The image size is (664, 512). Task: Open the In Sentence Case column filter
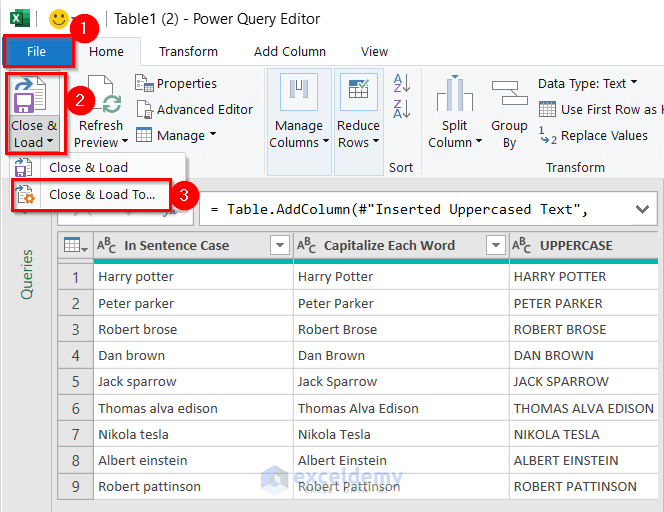tap(279, 246)
